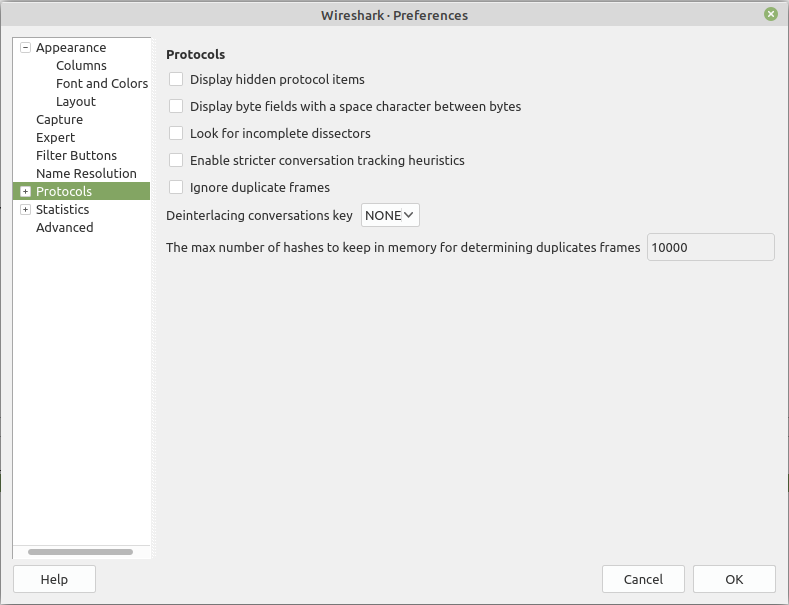Expand the Protocols tree node
The height and width of the screenshot is (605, 789).
(26, 192)
